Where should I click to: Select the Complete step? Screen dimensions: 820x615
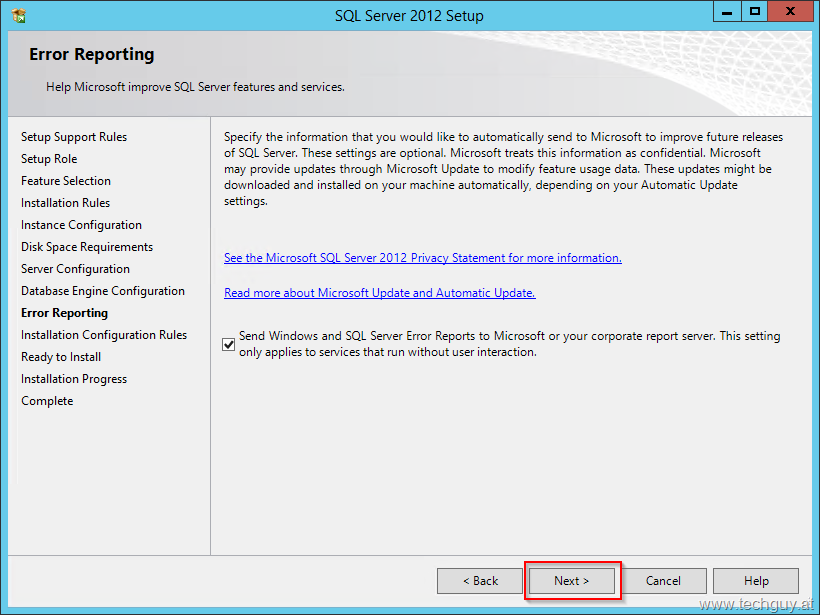coord(47,401)
